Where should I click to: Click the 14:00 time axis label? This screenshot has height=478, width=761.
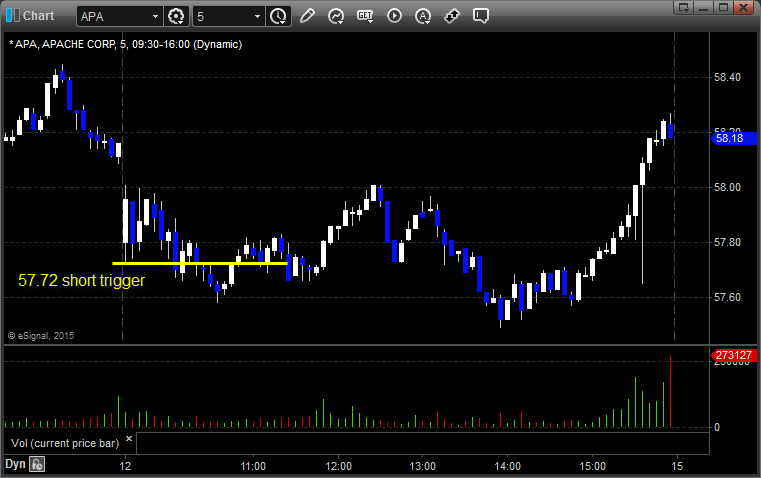click(508, 466)
